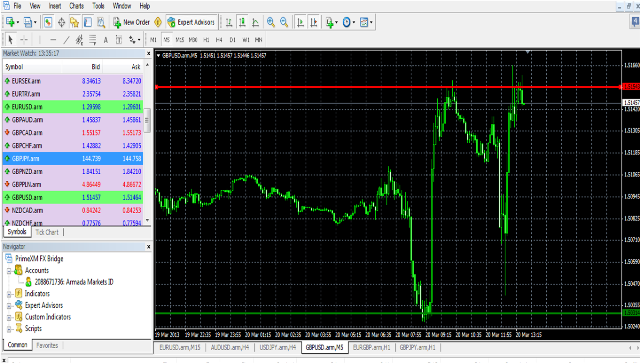640x363 pixels.
Task: Enable the chart auto scroll icon
Action: (x=300, y=22)
